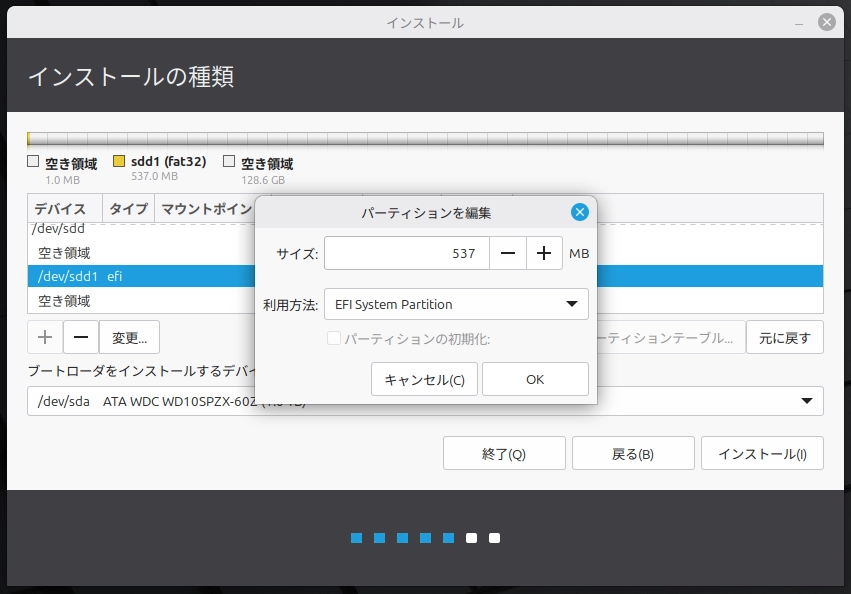Toggle the rightmost 空き領域 checkbox

tap(229, 160)
